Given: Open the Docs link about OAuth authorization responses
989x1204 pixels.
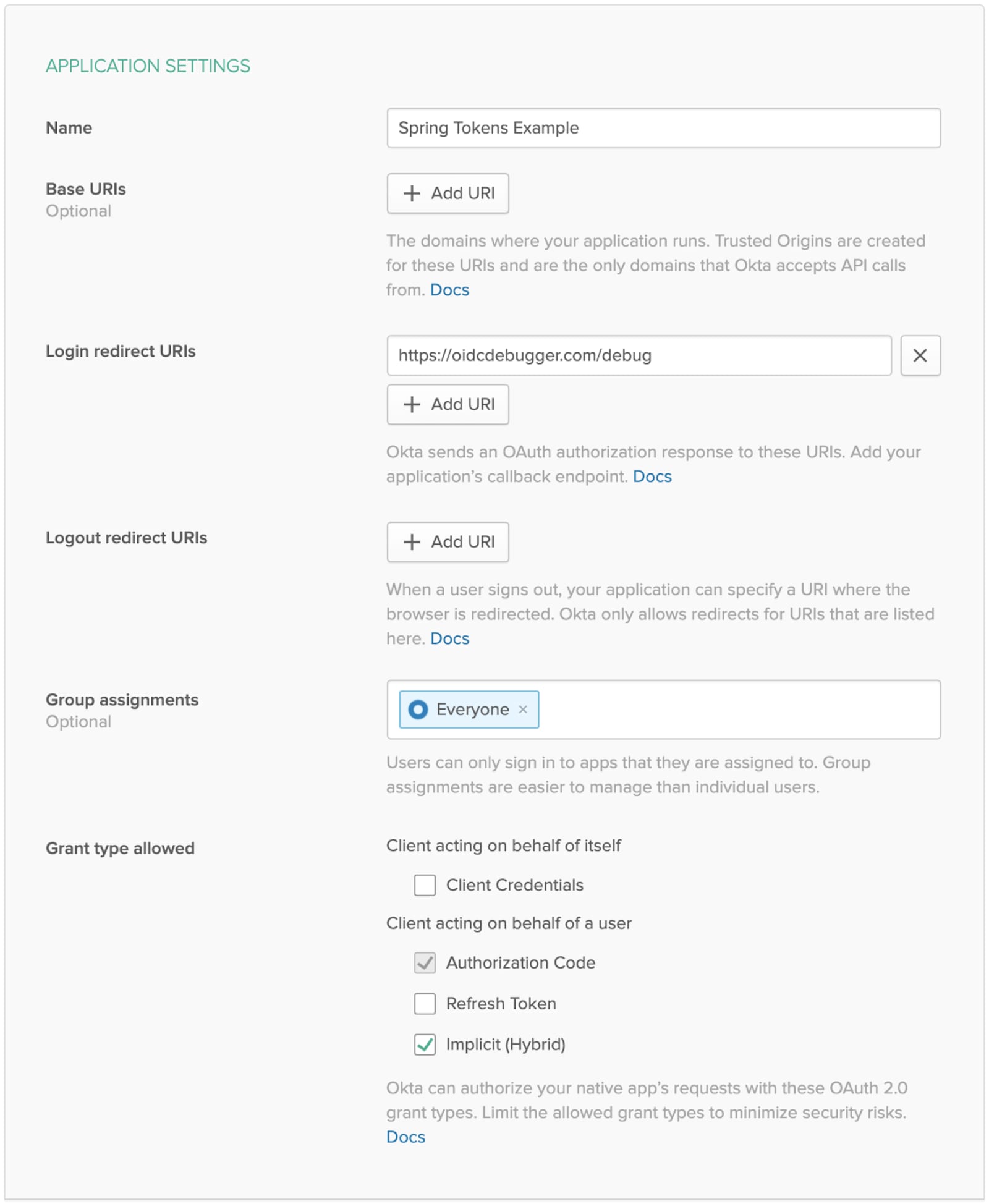Looking at the screenshot, I should (x=652, y=476).
